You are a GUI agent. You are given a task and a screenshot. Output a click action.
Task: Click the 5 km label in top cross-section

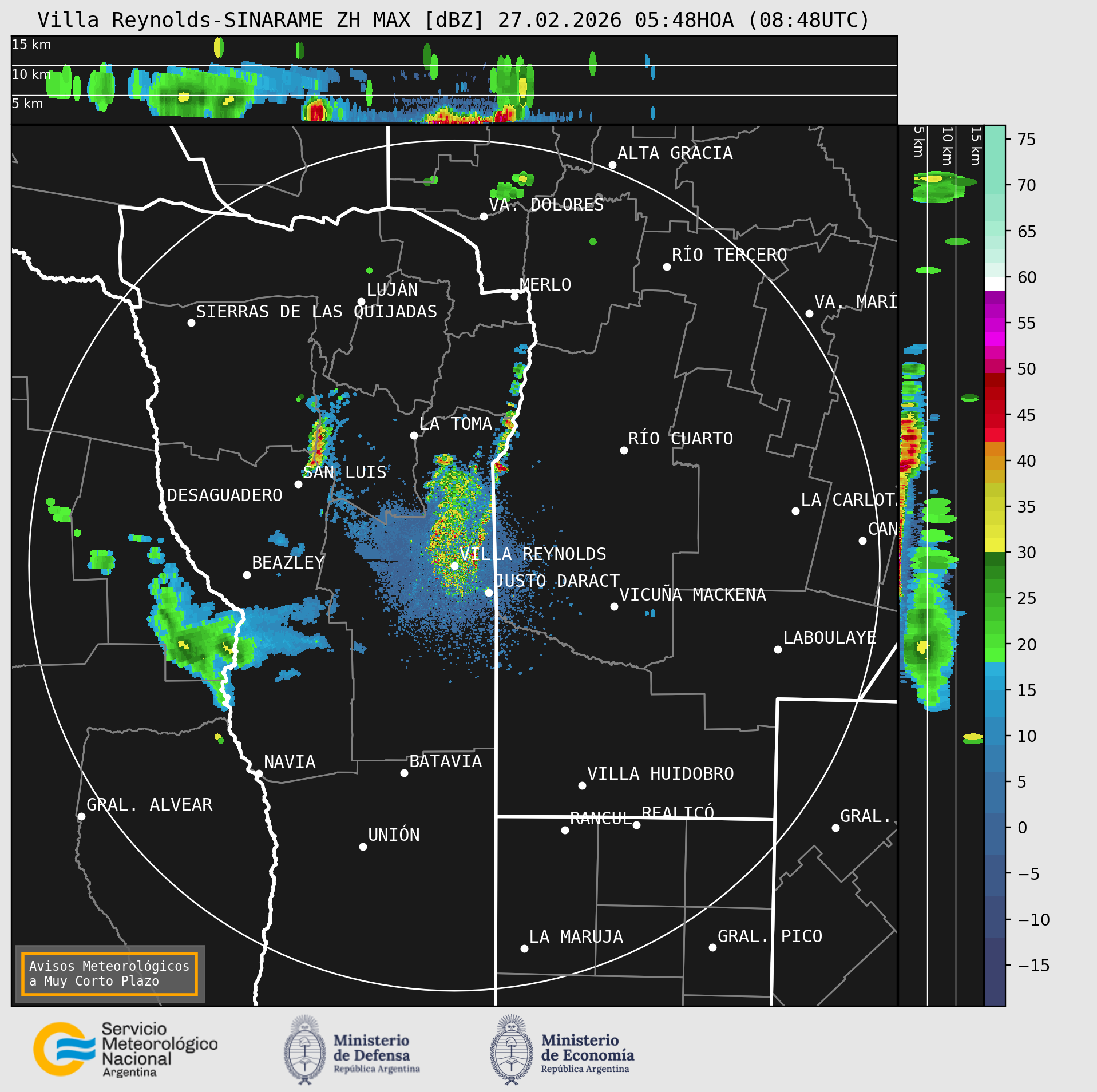click(x=27, y=104)
